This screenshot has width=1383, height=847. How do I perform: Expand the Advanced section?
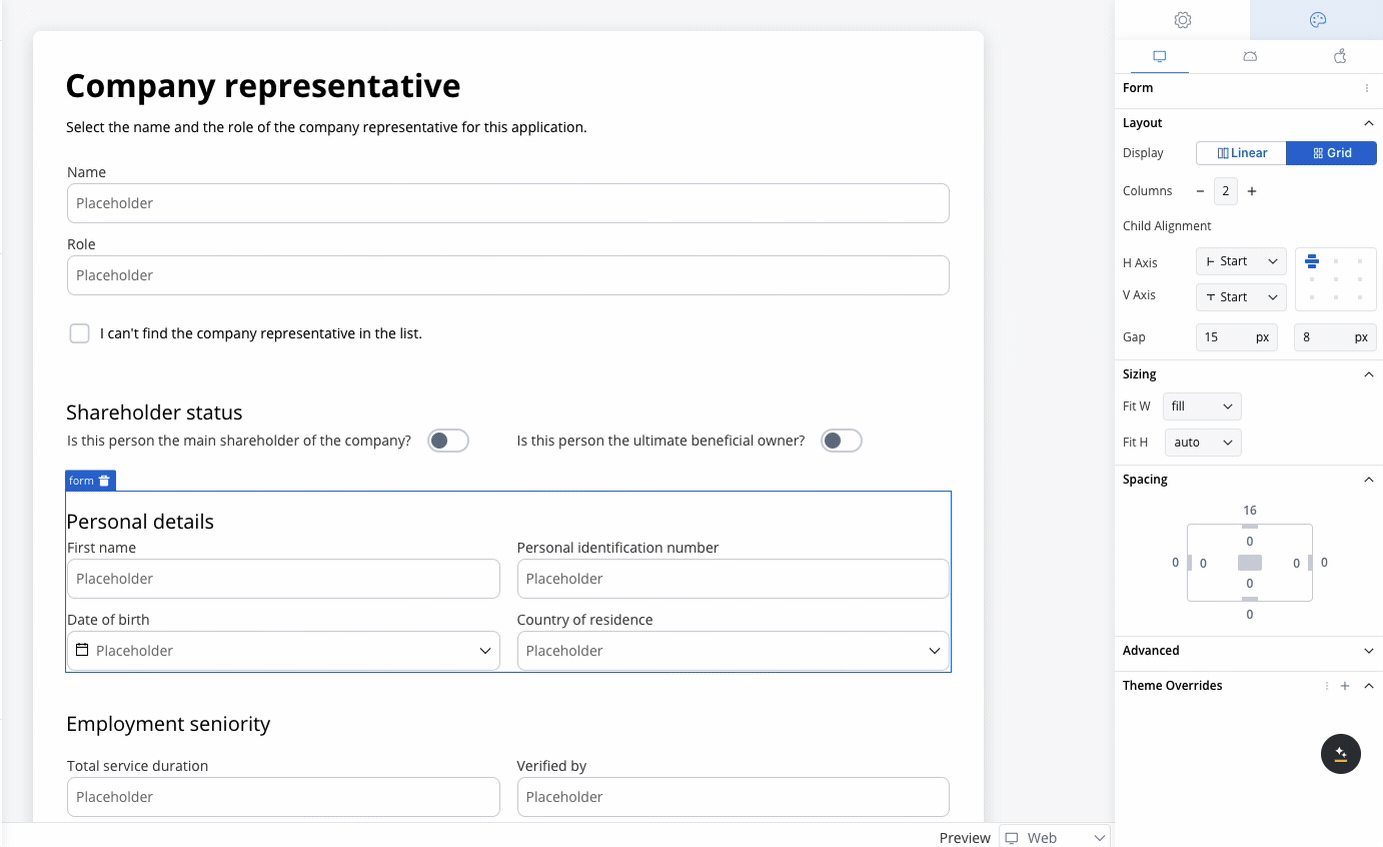pos(1369,651)
